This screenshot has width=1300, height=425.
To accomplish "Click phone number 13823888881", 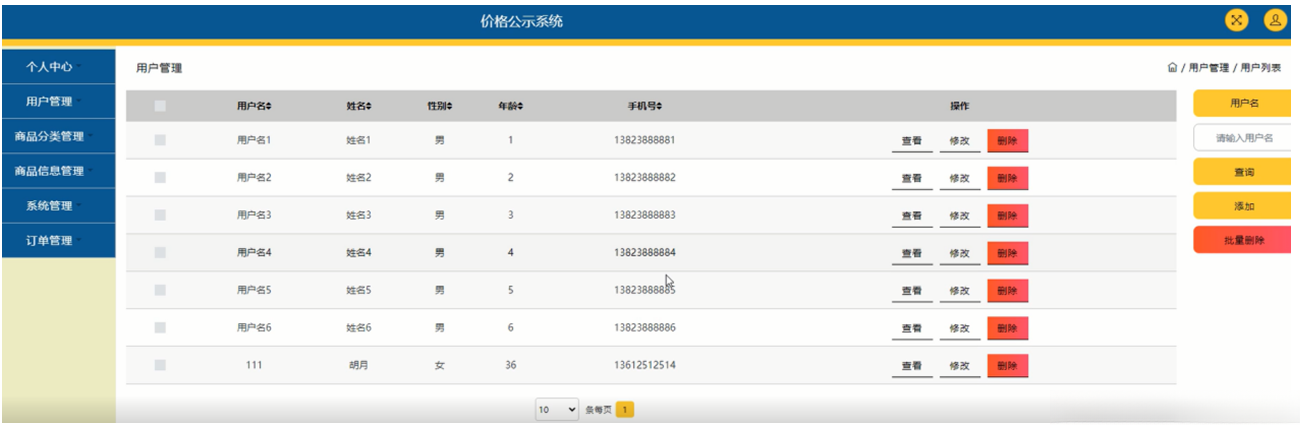I will point(645,141).
